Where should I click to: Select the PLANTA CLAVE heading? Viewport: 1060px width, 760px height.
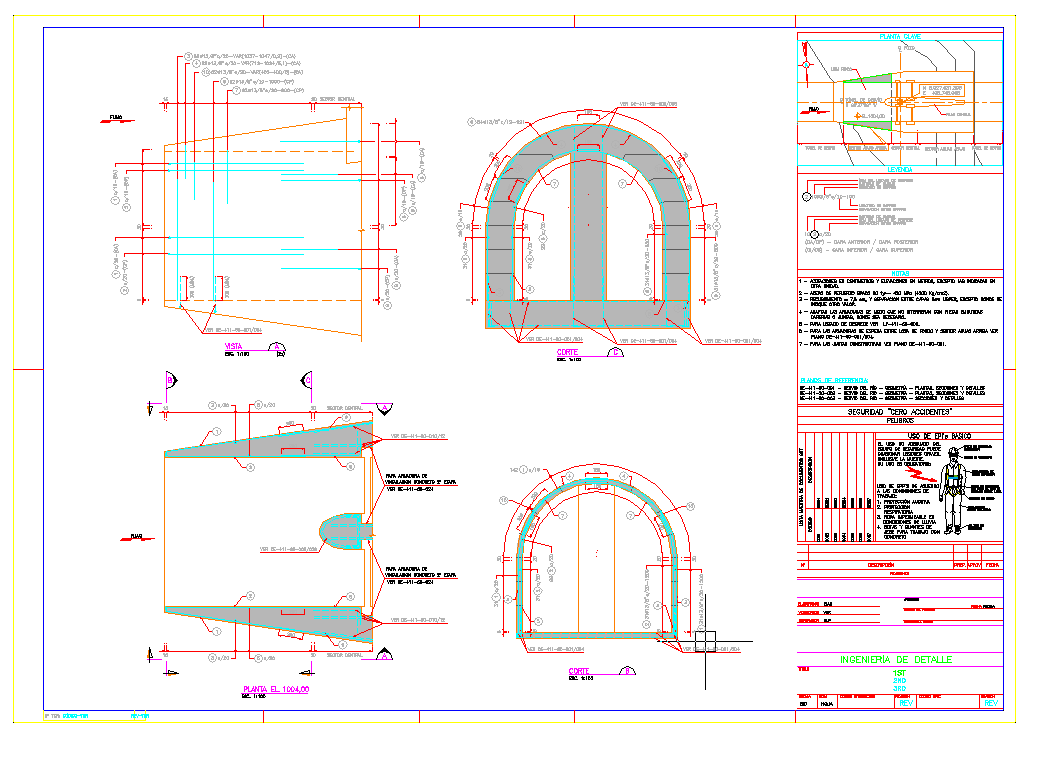pyautogui.click(x=900, y=37)
